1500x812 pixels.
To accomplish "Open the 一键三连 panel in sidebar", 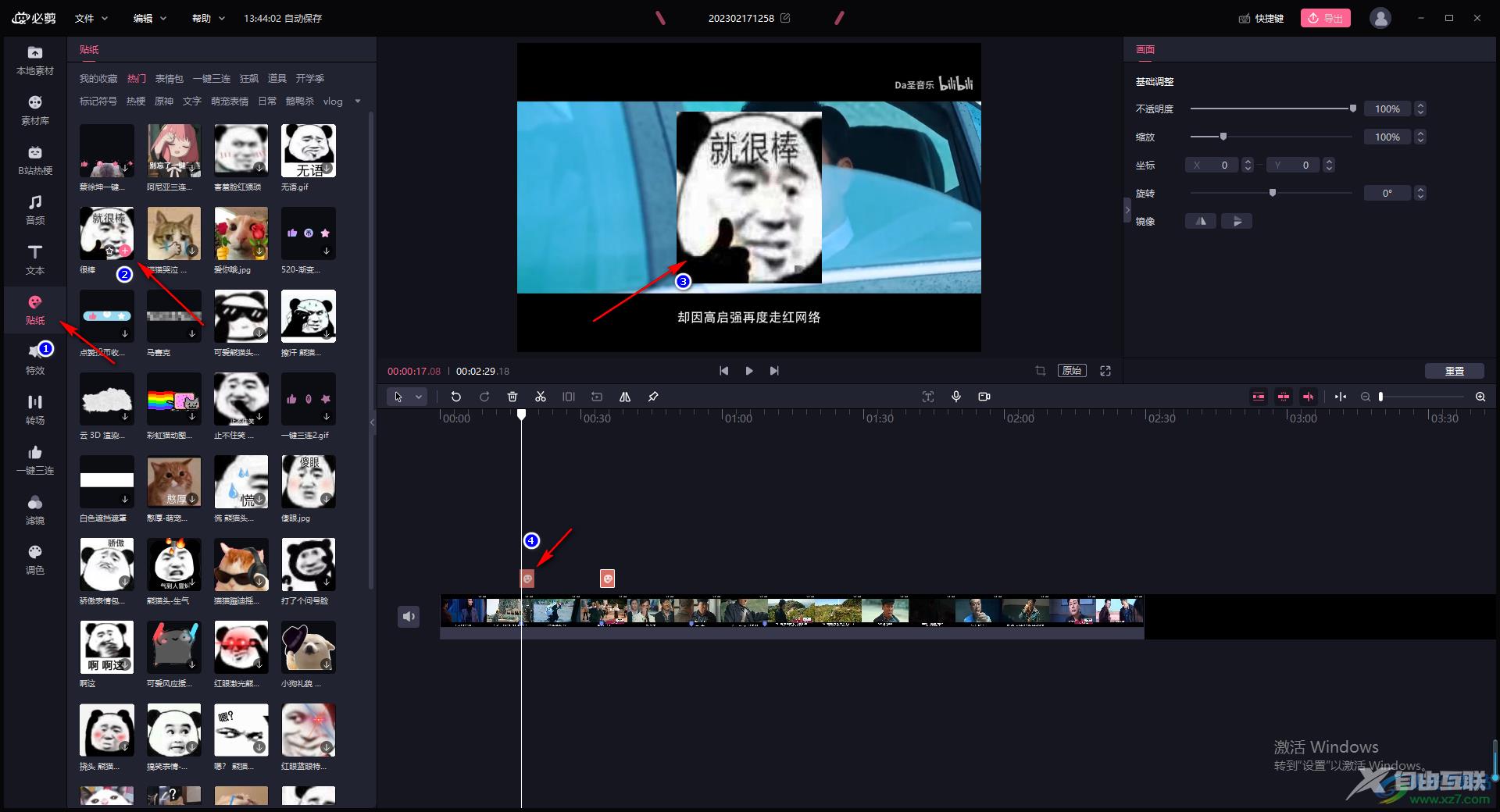I will tap(35, 460).
